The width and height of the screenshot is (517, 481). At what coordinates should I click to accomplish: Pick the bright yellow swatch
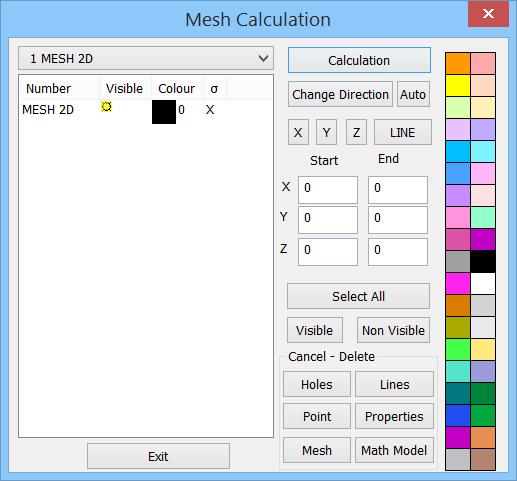(458, 85)
